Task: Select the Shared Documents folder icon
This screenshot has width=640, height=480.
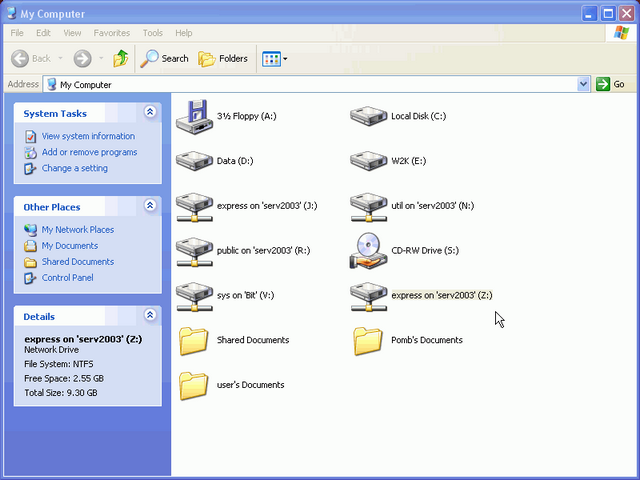Action: click(x=192, y=340)
